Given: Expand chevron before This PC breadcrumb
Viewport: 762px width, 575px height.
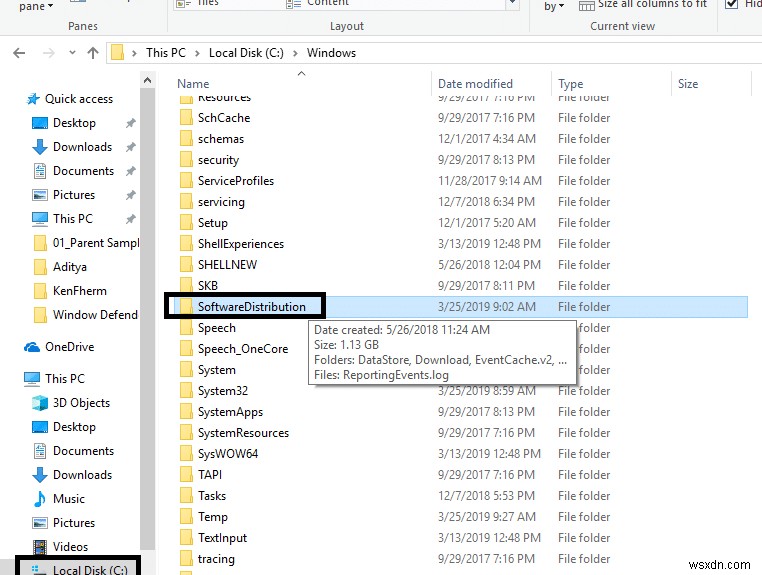Looking at the screenshot, I should (x=134, y=53).
